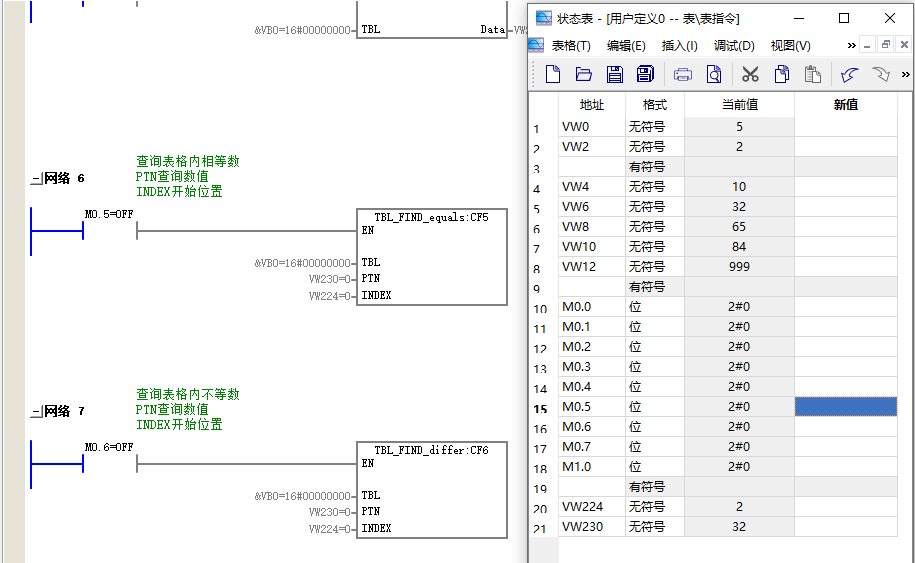Close the inner status table document

pos(904,45)
